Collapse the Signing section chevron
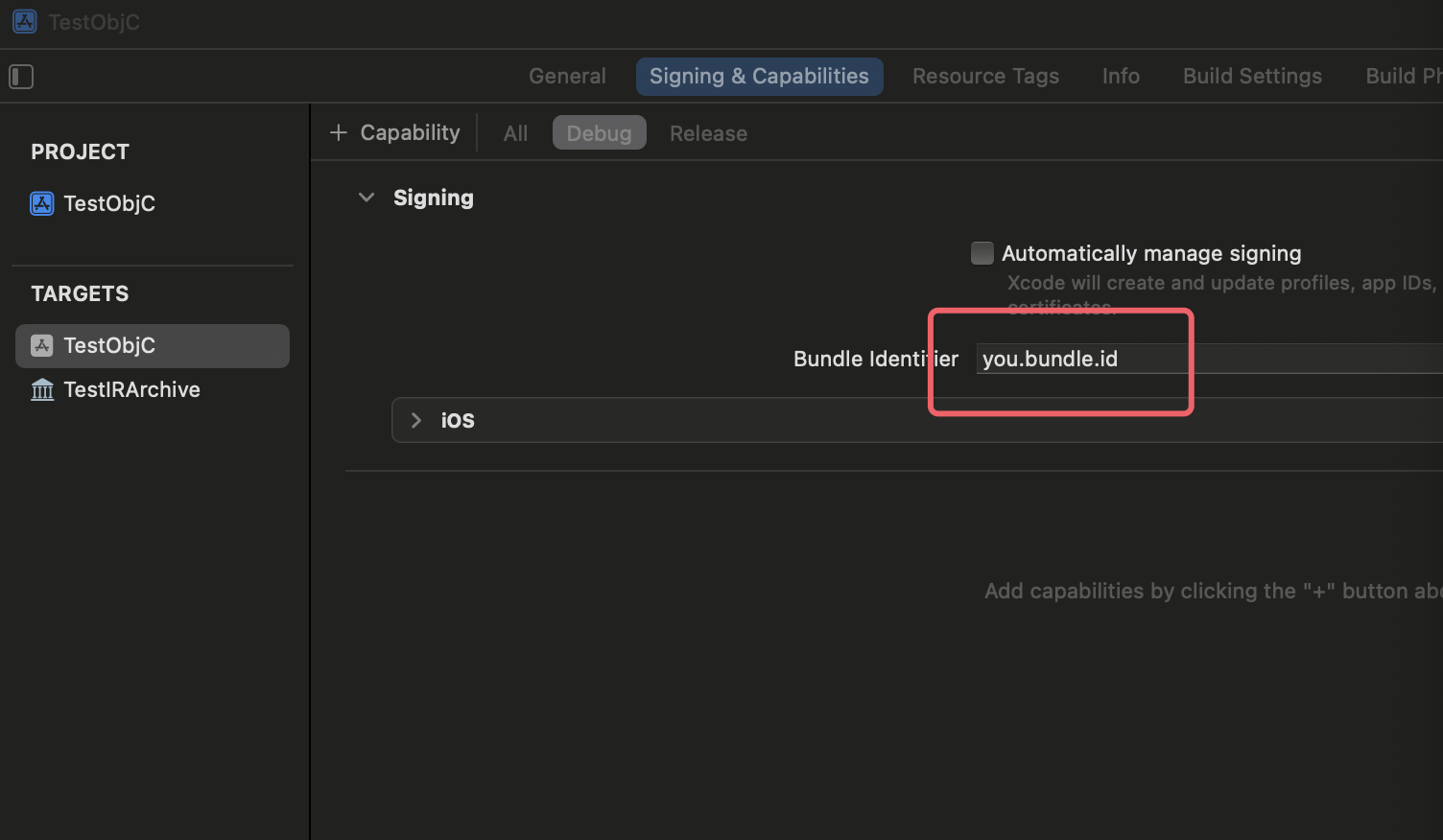 pos(366,198)
